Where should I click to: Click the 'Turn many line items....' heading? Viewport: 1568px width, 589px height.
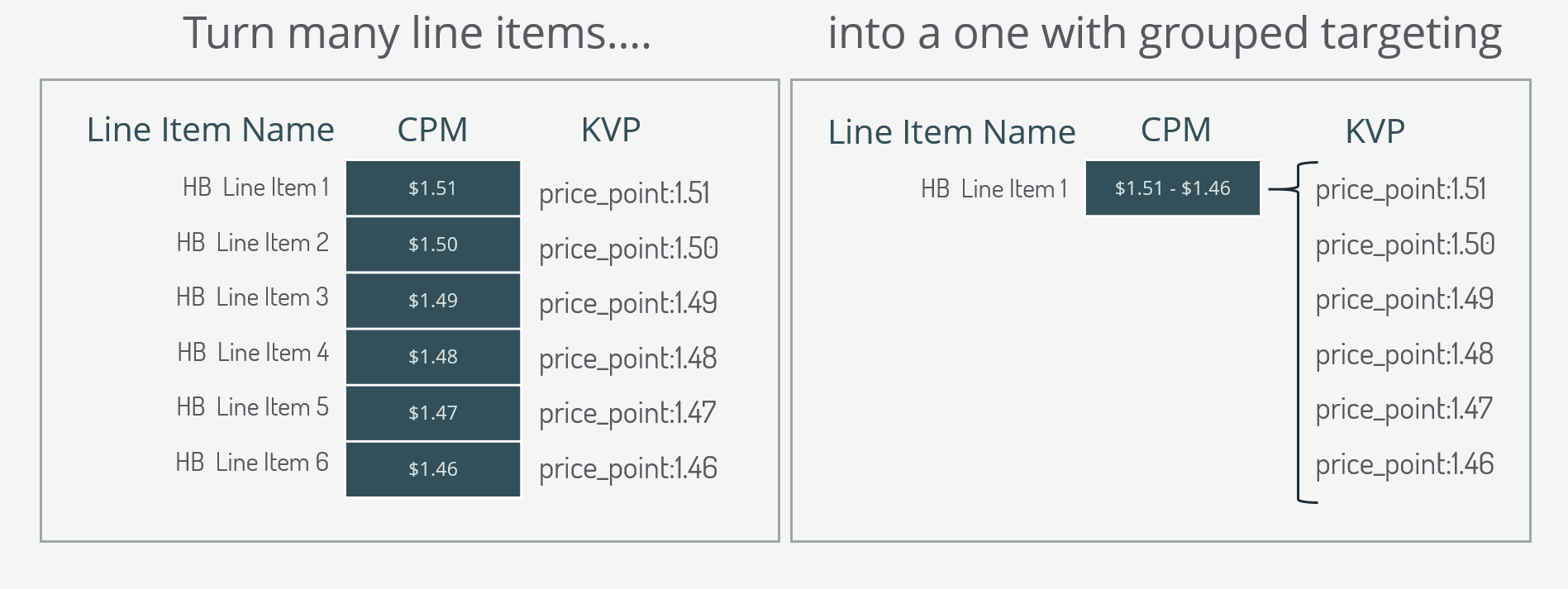point(417,34)
